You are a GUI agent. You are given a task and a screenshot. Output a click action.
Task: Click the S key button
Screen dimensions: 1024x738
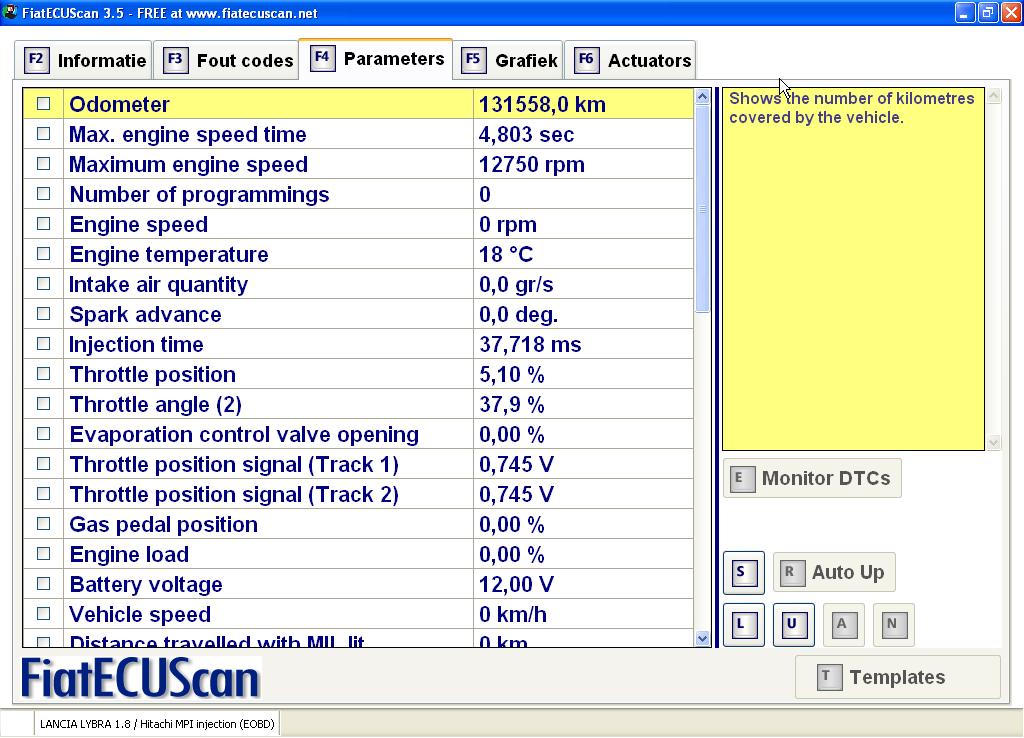(x=744, y=573)
